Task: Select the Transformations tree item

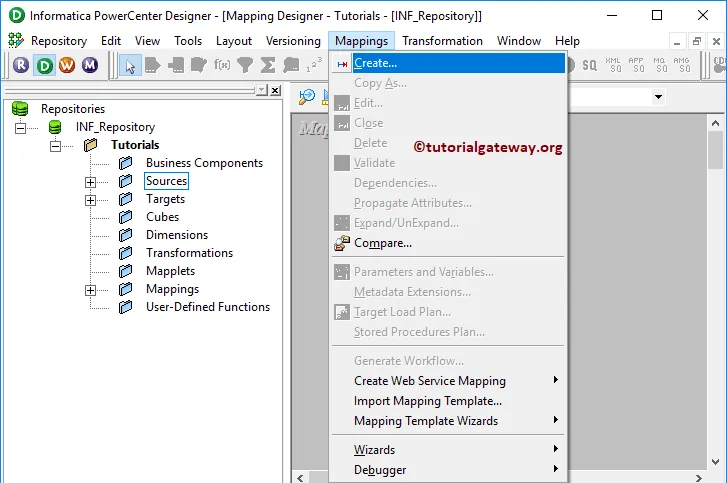Action: pyautogui.click(x=189, y=253)
